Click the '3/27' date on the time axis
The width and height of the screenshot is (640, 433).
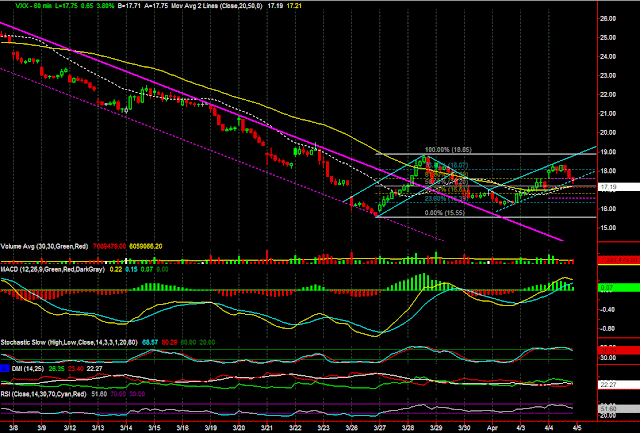379,428
